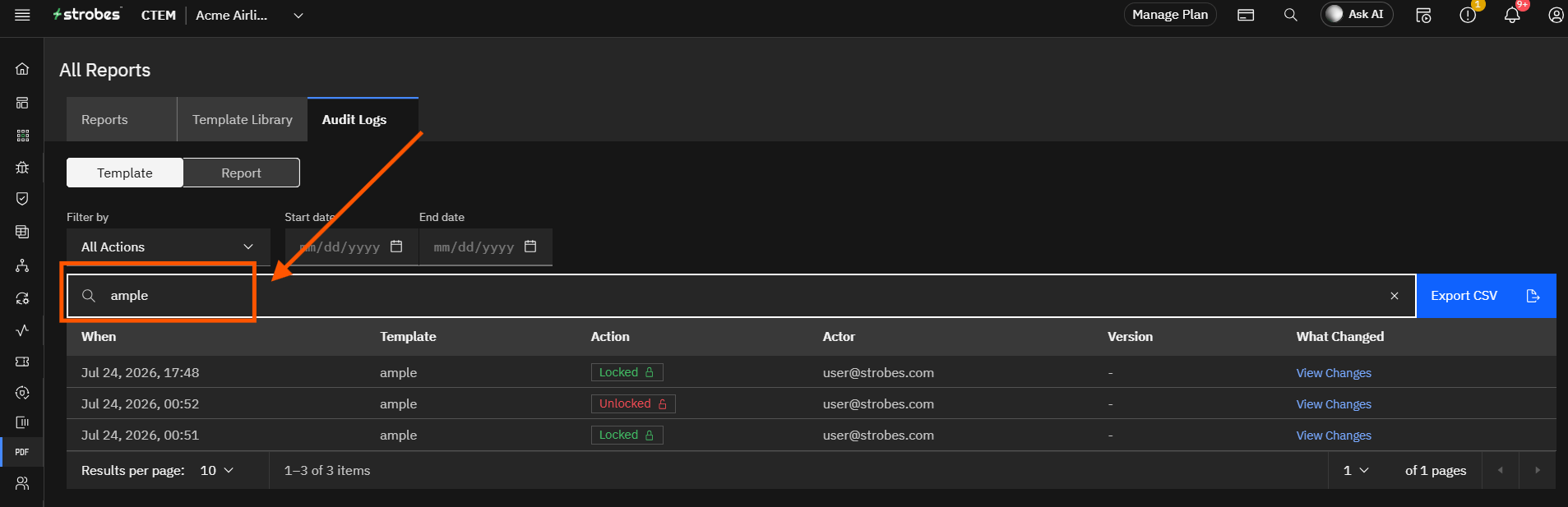1568x507 pixels.
Task: Go to the previous page arrow
Action: (1501, 470)
